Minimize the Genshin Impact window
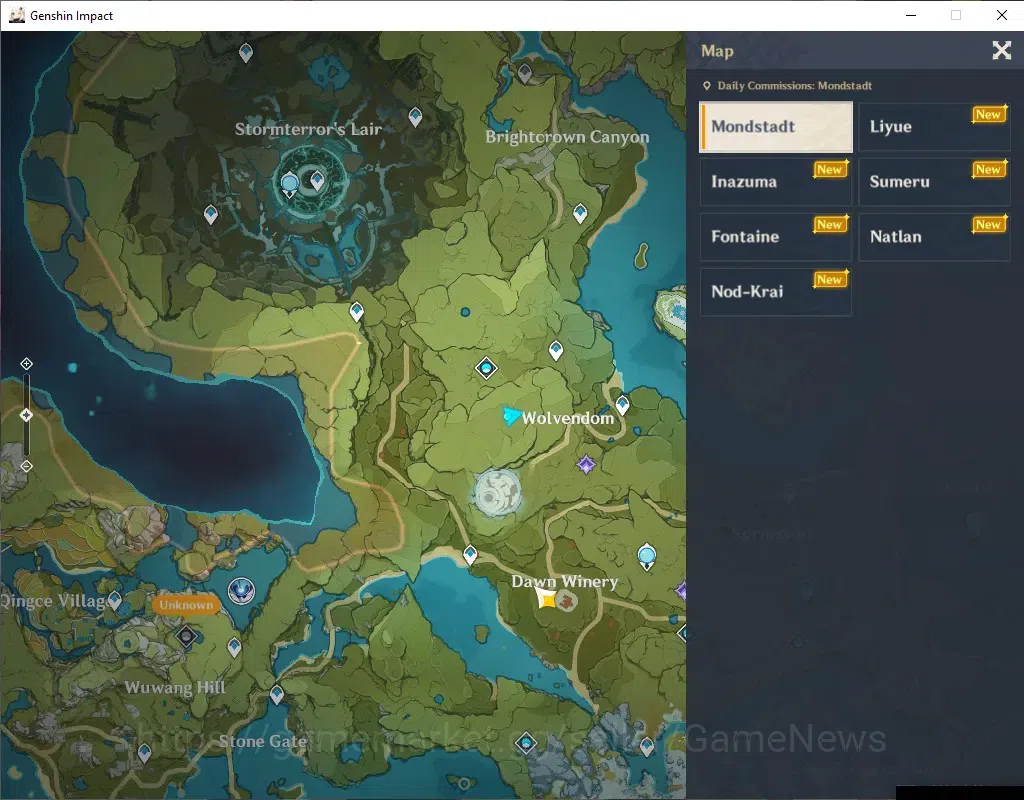 [x=911, y=15]
